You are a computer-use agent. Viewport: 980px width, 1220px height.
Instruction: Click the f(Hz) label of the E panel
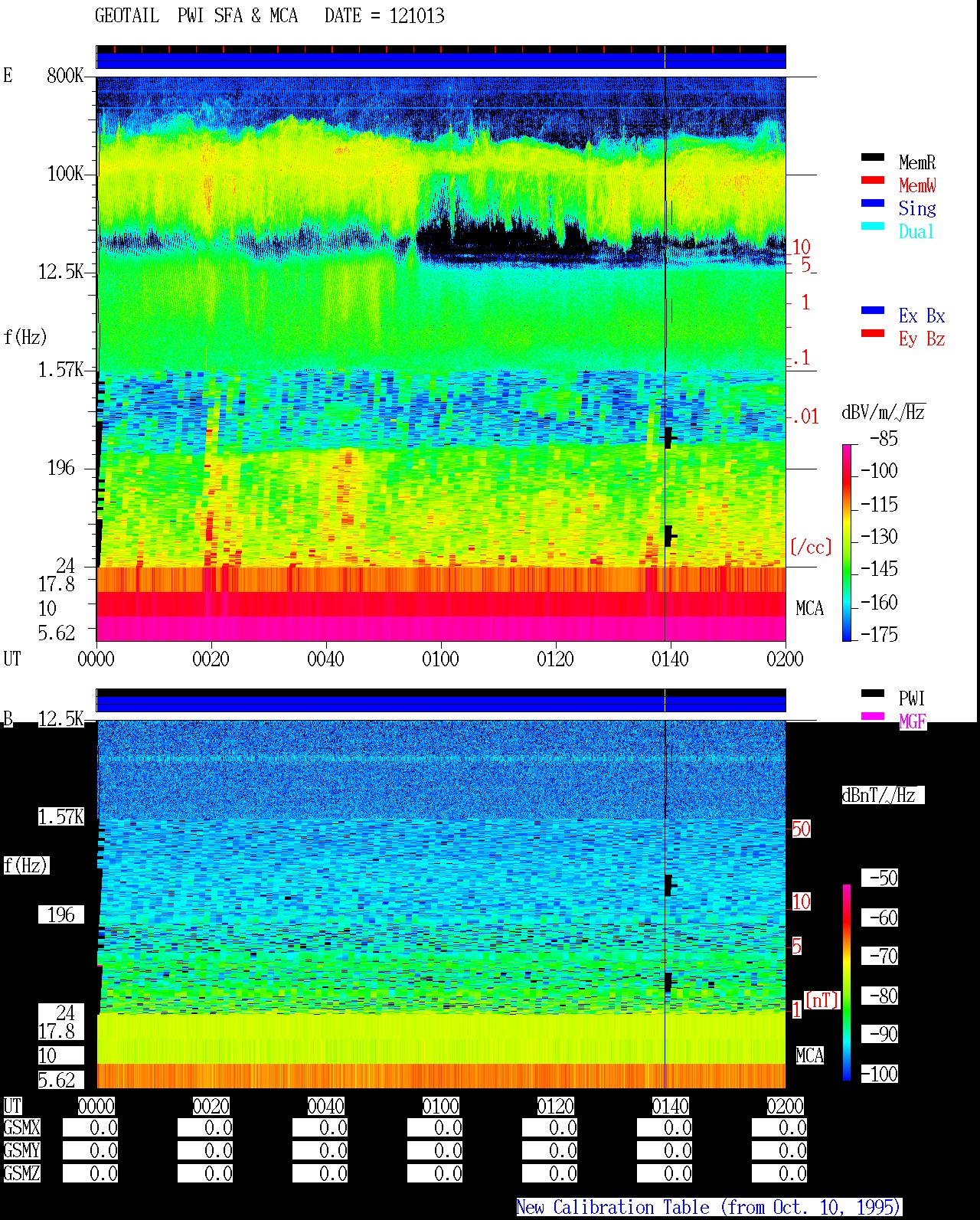coord(25,337)
